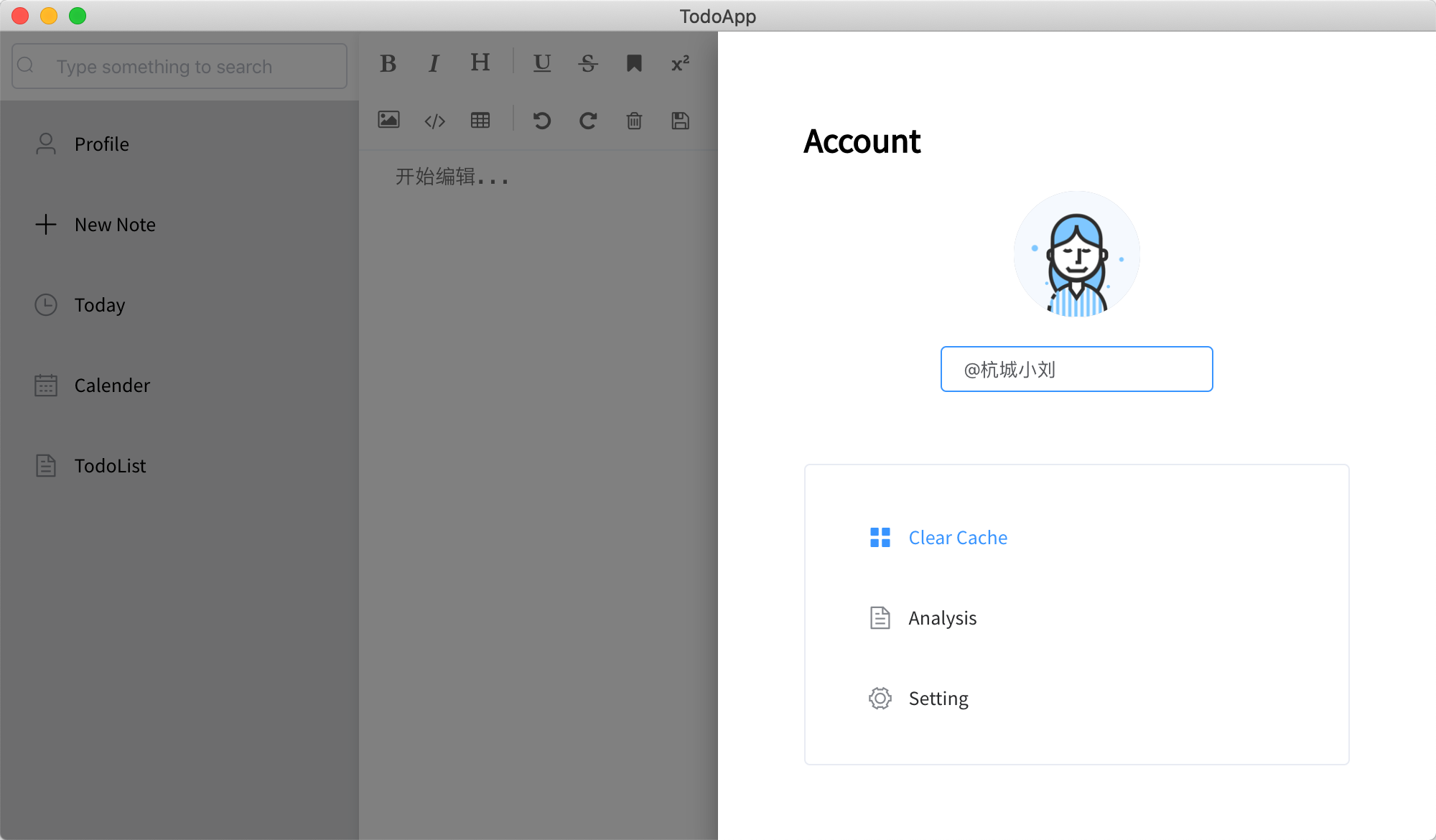The width and height of the screenshot is (1436, 840).
Task: Toggle bold formatting in editor toolbar
Action: click(388, 64)
